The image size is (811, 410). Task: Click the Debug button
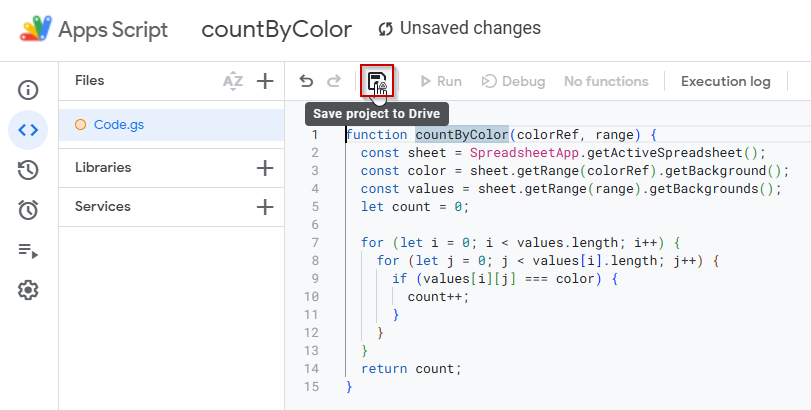(513, 81)
